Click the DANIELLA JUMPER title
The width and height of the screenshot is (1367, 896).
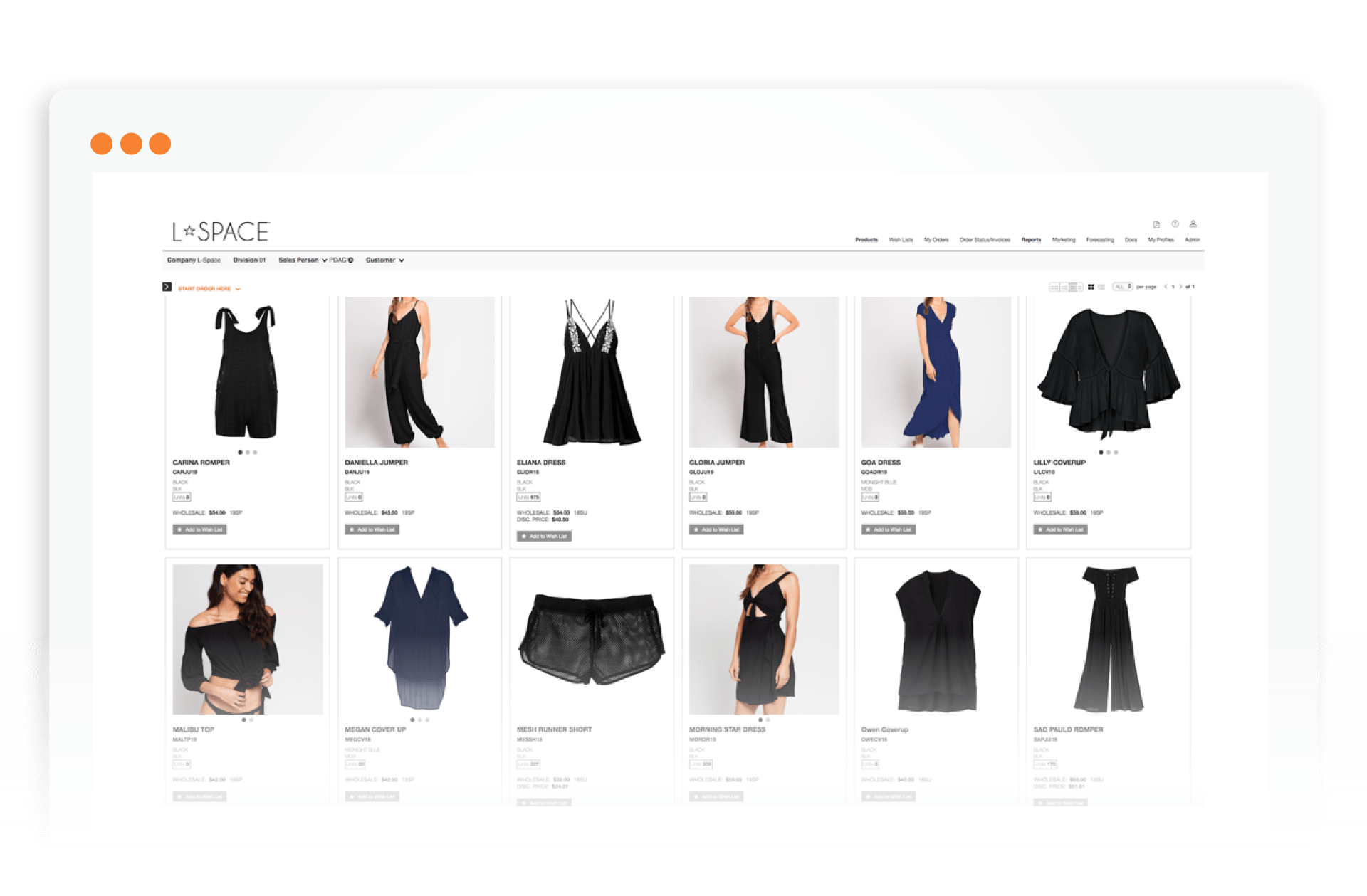coord(376,463)
